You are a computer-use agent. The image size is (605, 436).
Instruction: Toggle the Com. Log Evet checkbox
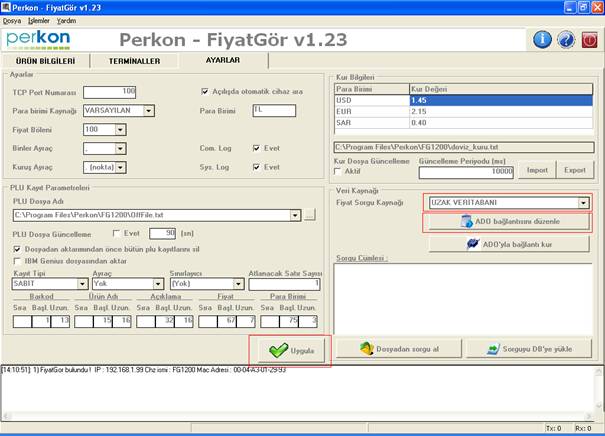[x=256, y=148]
